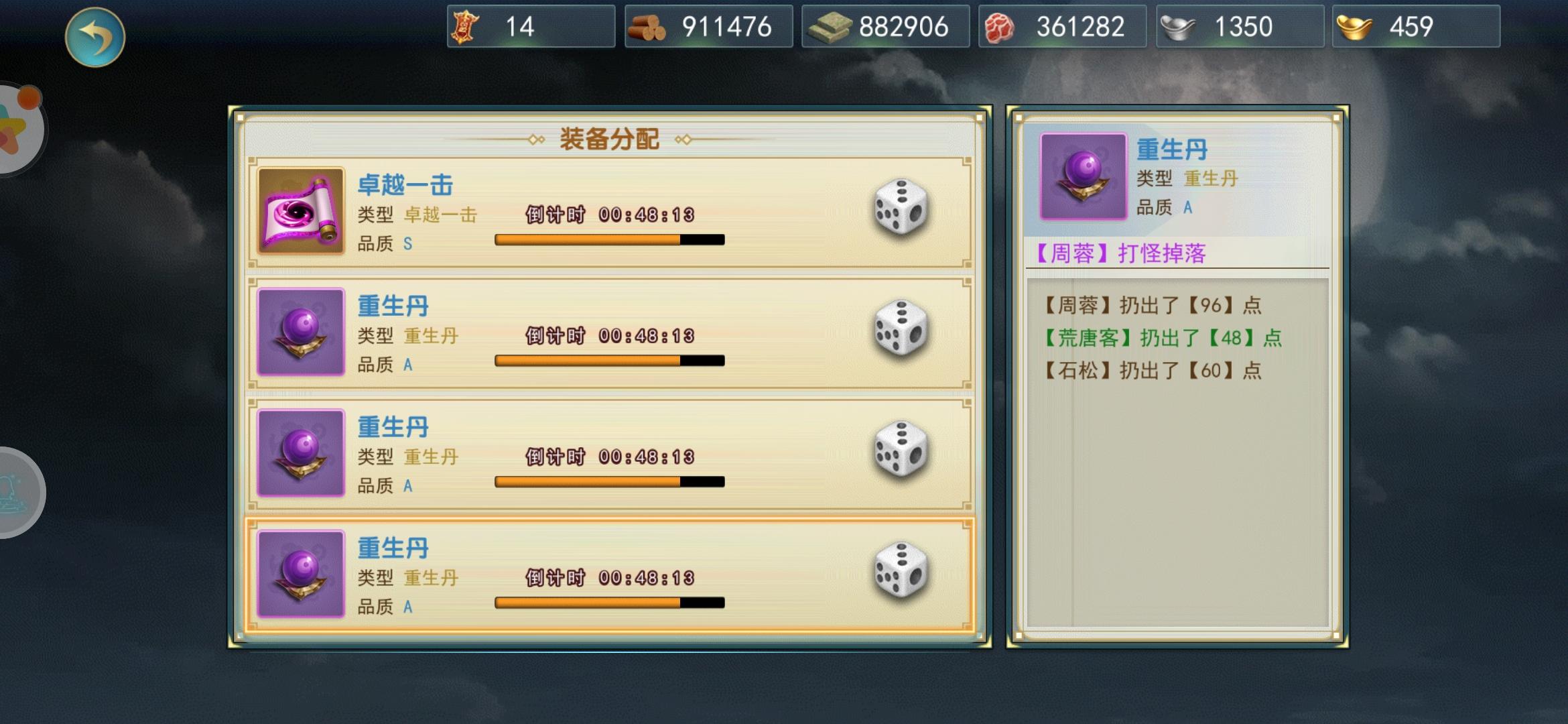Select the first 重生丹 orb icon
1568x724 pixels.
(x=301, y=332)
